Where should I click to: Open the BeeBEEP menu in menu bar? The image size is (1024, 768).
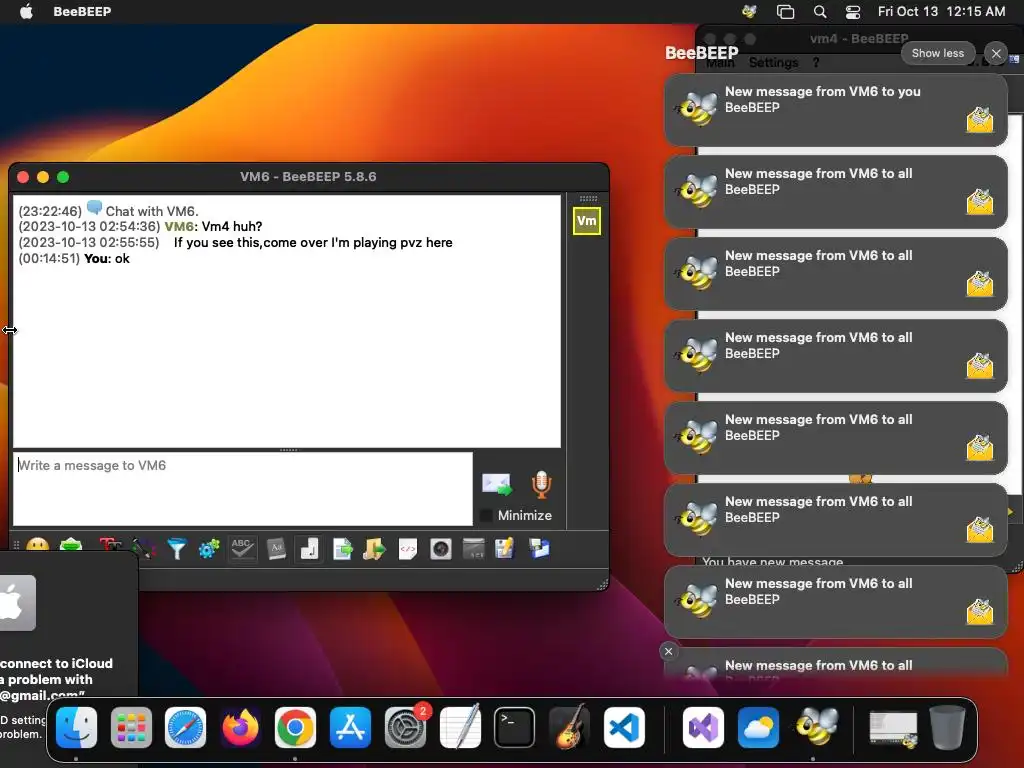pyautogui.click(x=82, y=11)
